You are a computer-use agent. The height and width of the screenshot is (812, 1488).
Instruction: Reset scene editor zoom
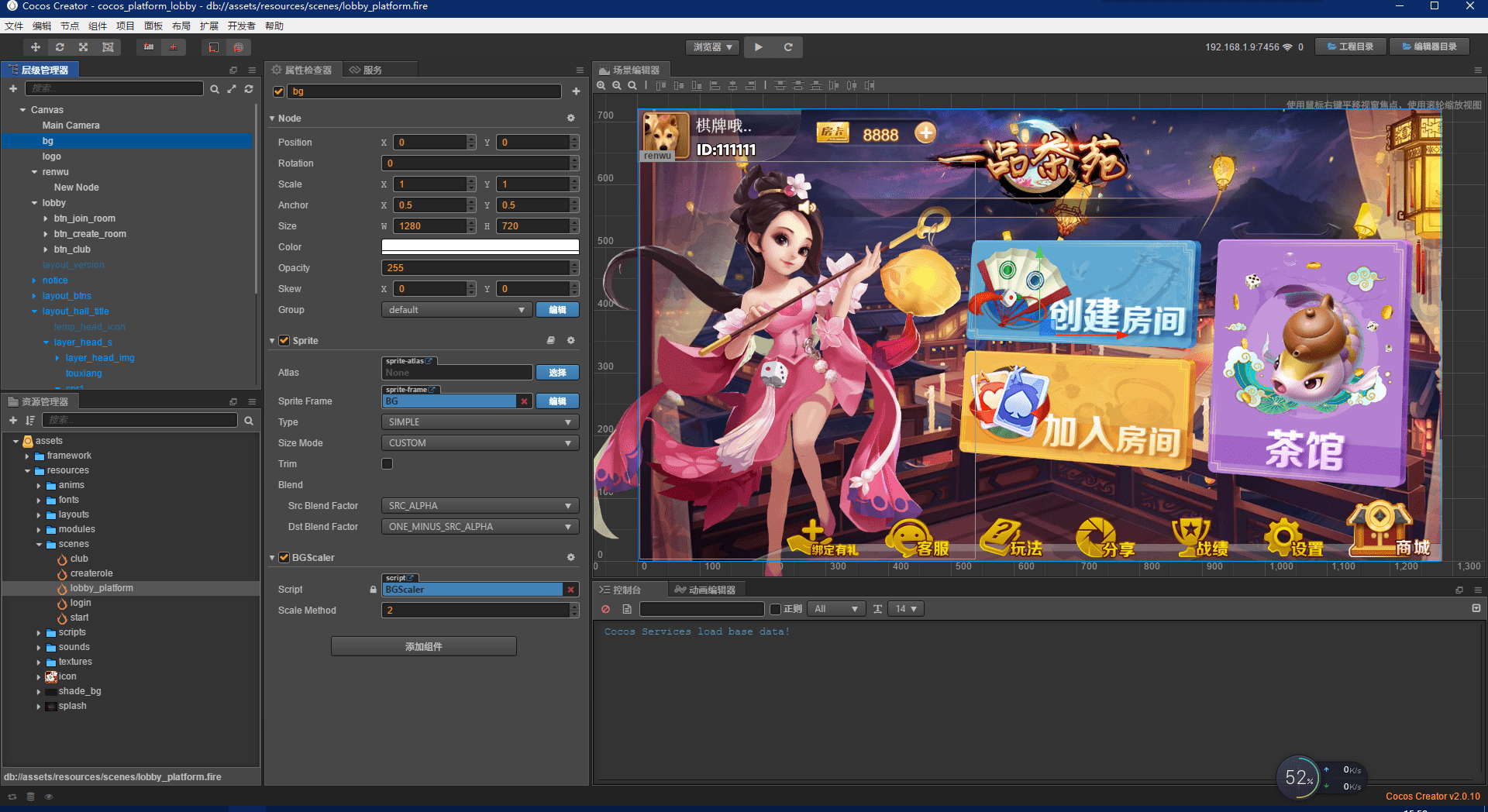tap(632, 85)
